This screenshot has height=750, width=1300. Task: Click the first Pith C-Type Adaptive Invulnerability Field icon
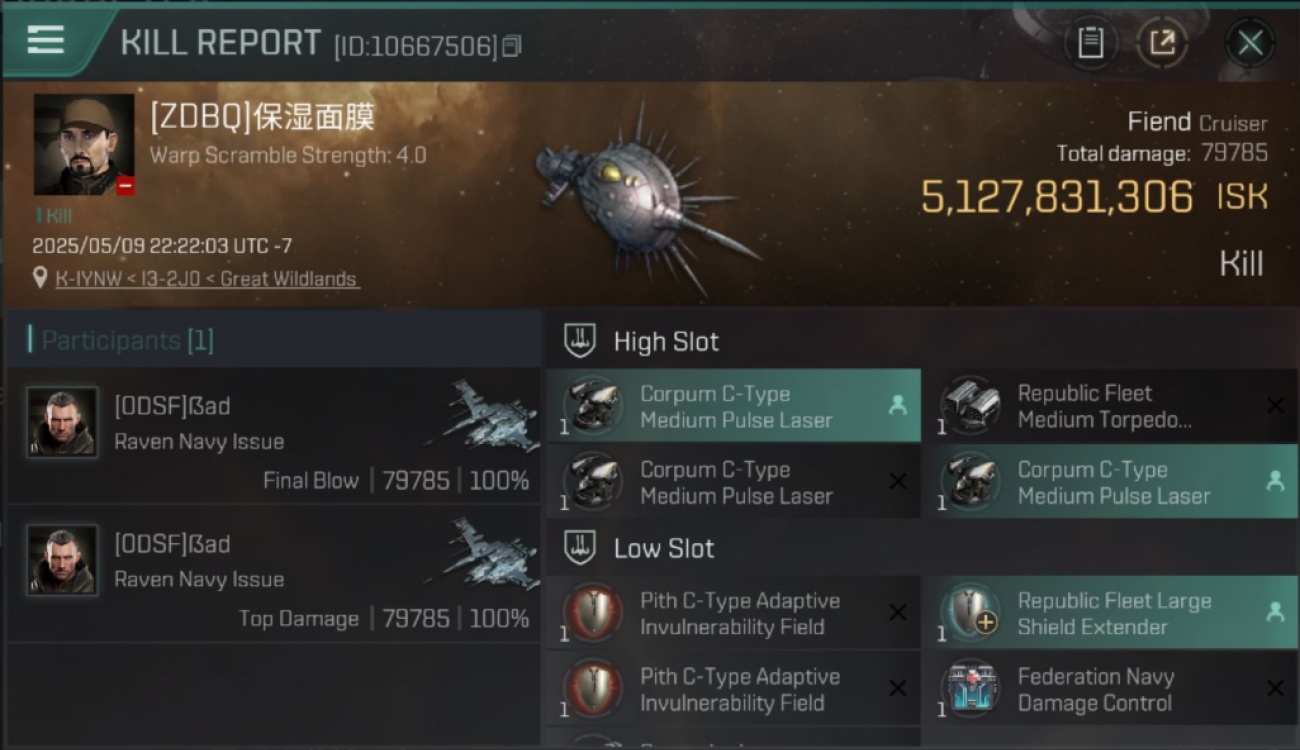click(593, 613)
